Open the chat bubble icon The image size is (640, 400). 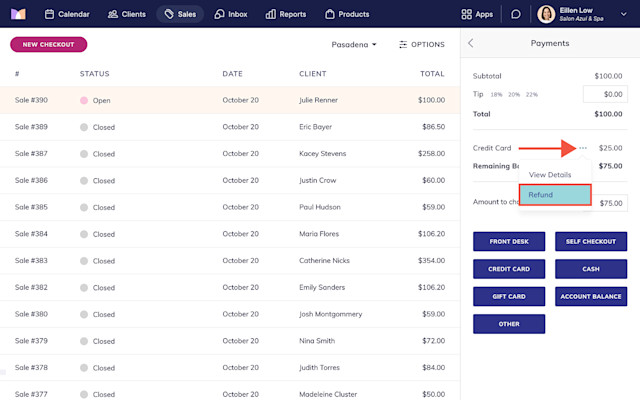coord(516,14)
